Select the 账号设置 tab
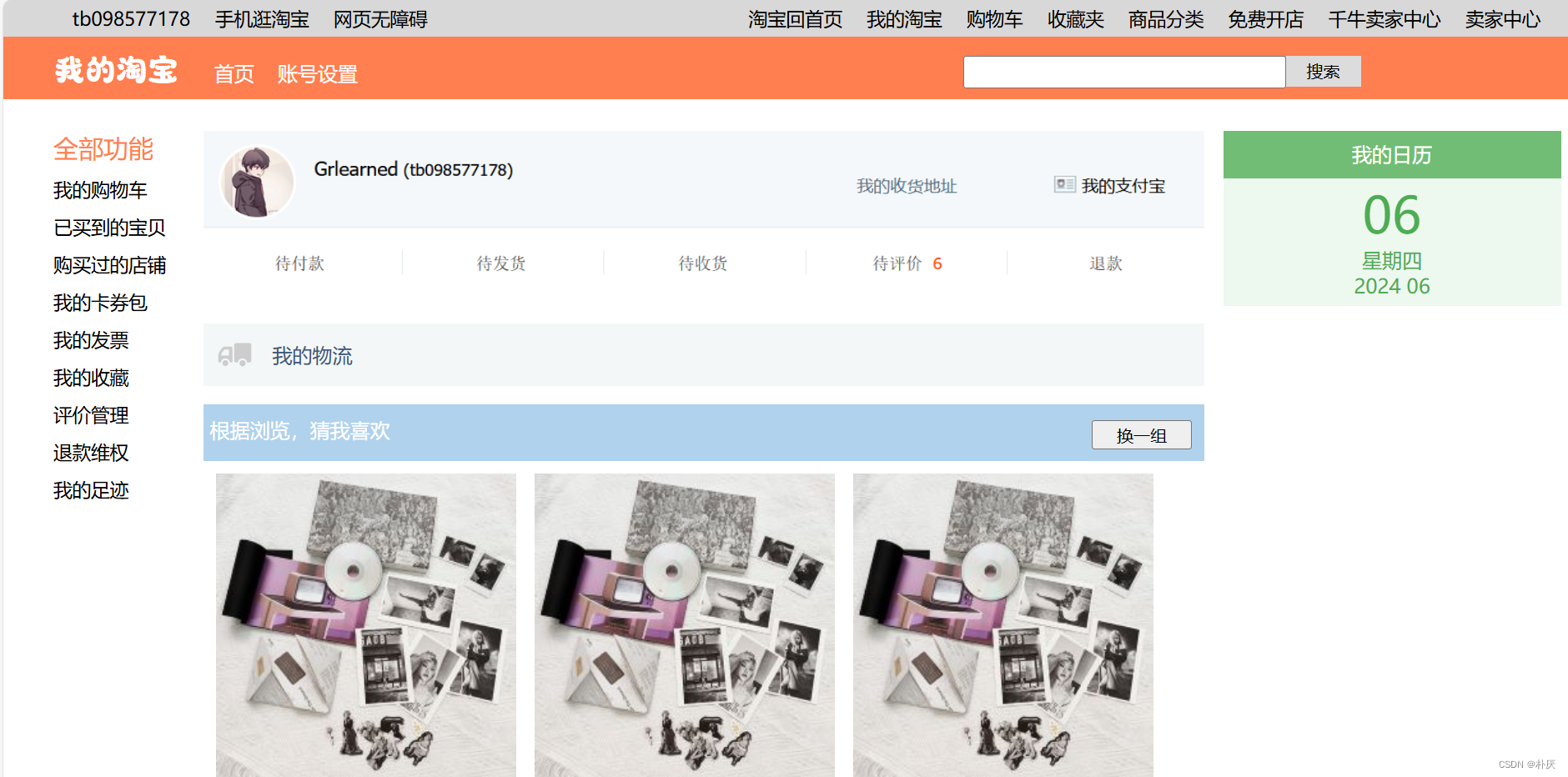This screenshot has height=777, width=1568. pos(317,74)
